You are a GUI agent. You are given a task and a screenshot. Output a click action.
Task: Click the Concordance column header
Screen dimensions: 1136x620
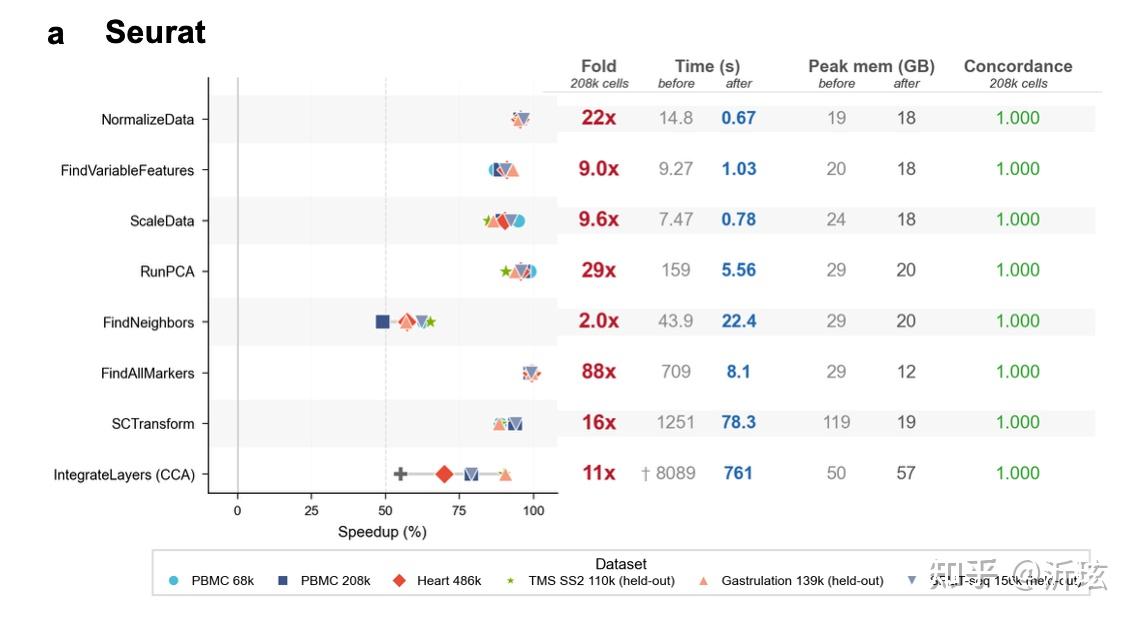1018,66
